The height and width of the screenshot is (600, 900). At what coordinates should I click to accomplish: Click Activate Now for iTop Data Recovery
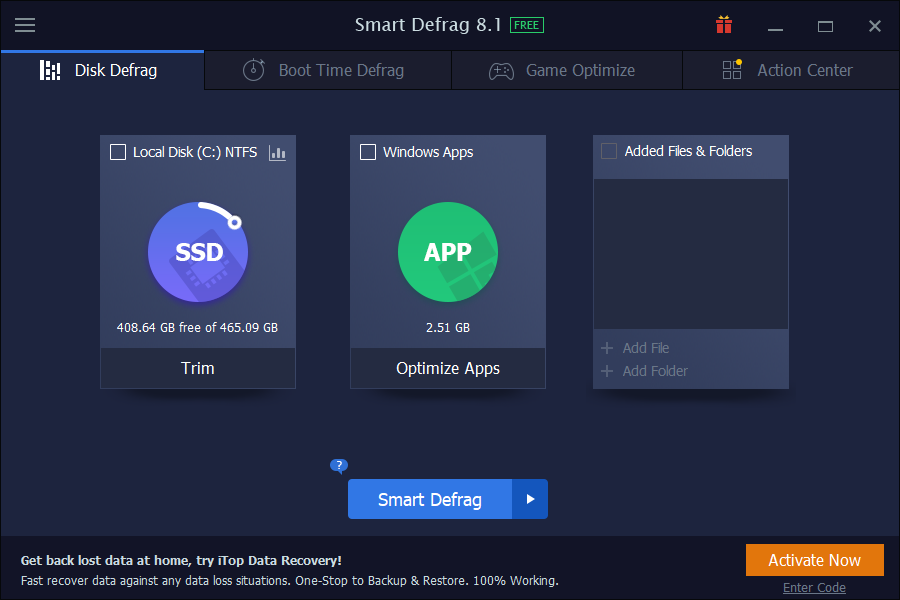814,560
